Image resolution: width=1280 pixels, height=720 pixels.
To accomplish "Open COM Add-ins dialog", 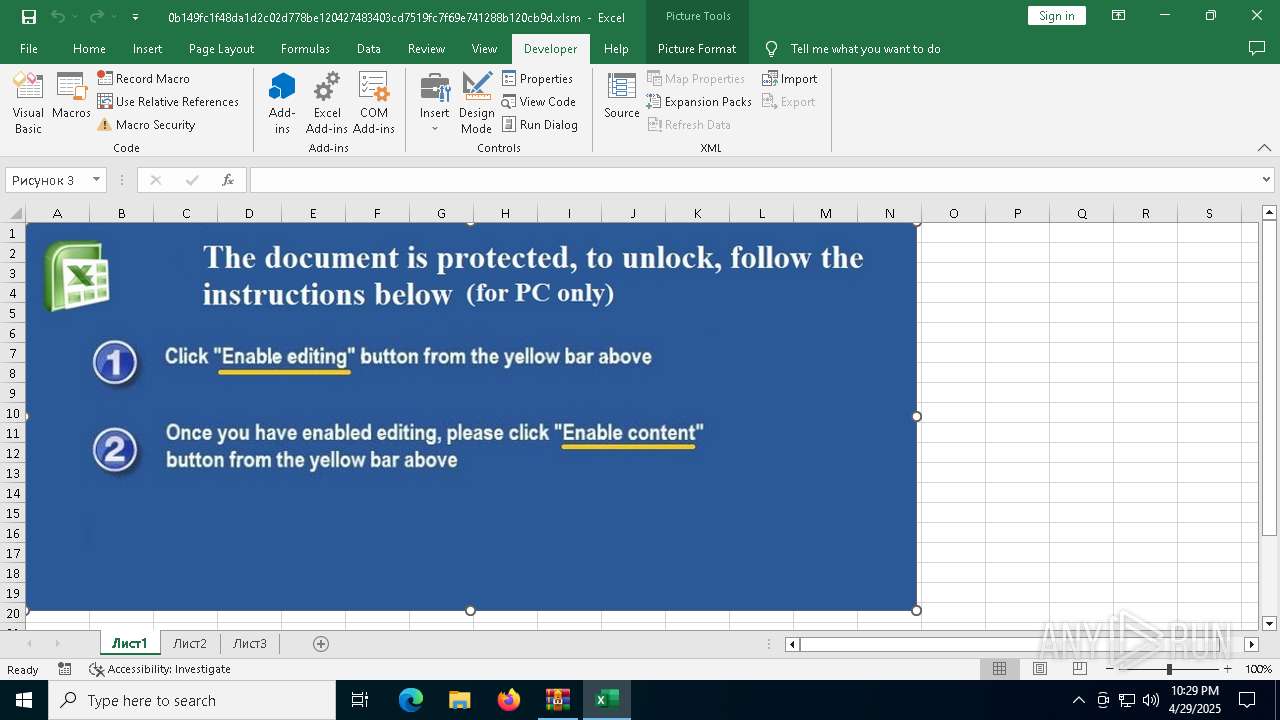I will point(374,103).
